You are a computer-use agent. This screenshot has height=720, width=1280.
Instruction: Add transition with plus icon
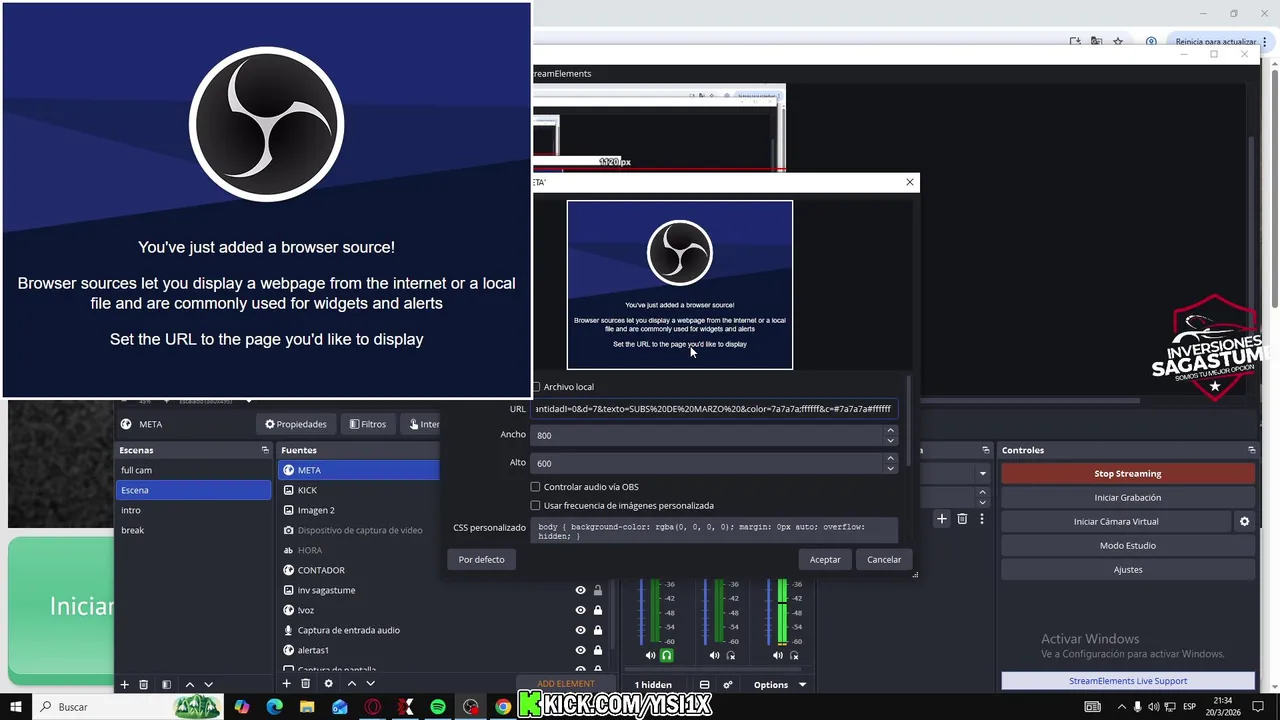pos(941,519)
